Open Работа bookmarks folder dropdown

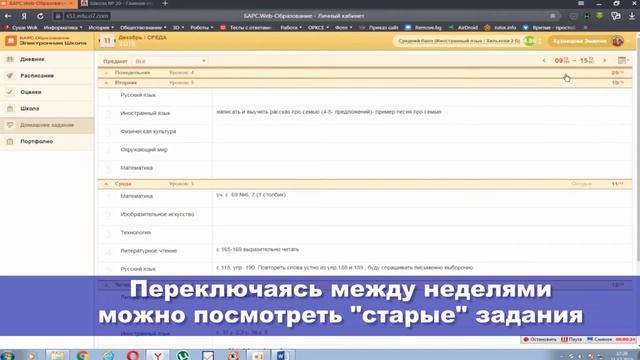pos(291,28)
